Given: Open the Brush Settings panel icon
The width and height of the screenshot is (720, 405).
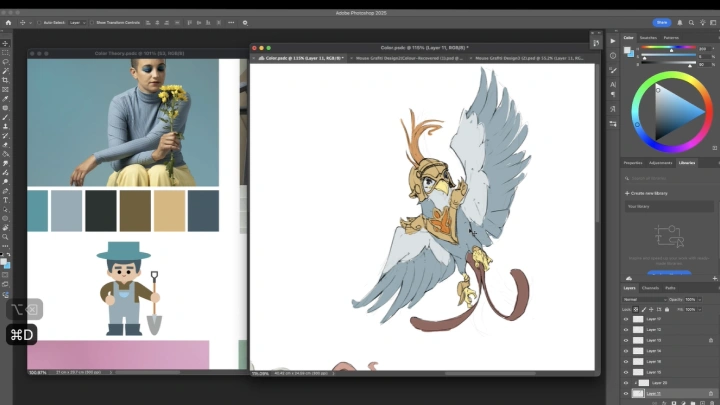Looking at the screenshot, I should point(613,70).
